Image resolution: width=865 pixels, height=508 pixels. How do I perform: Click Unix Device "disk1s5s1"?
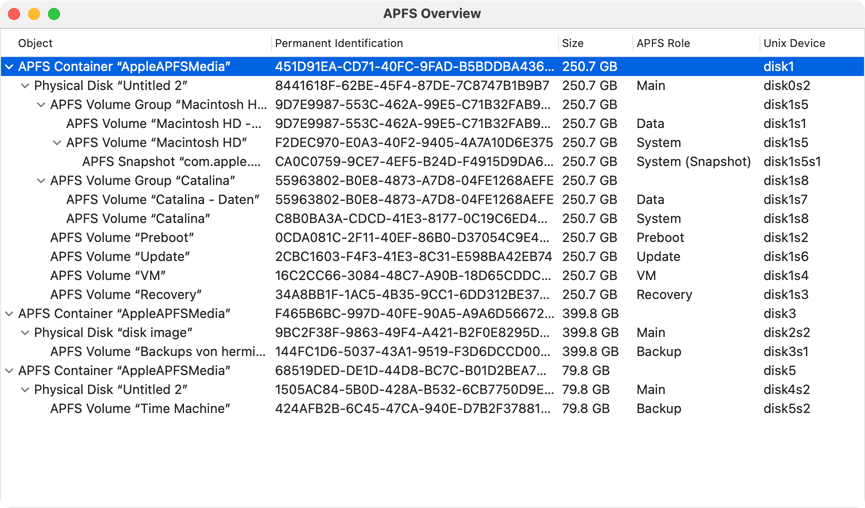tap(792, 162)
